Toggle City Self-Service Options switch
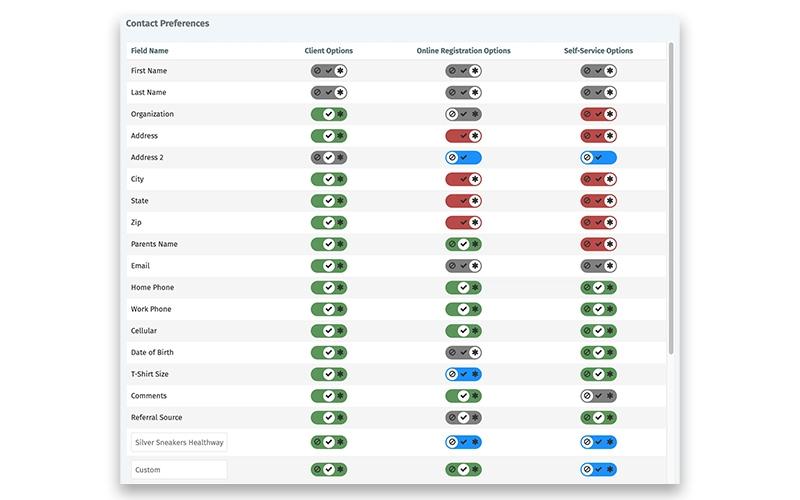This screenshot has height=500, width=800. click(598, 179)
